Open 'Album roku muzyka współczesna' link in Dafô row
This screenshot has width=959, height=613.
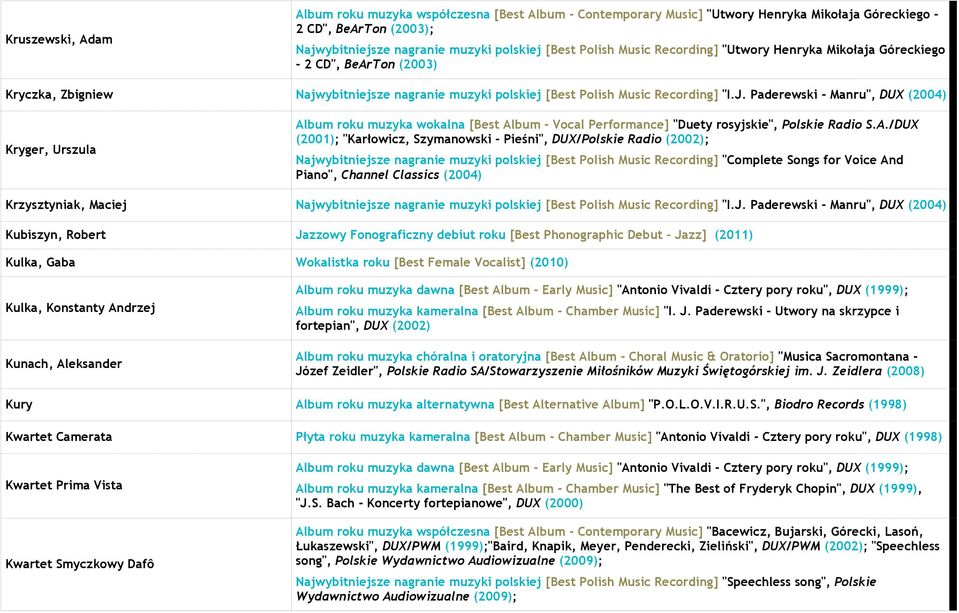(393, 532)
